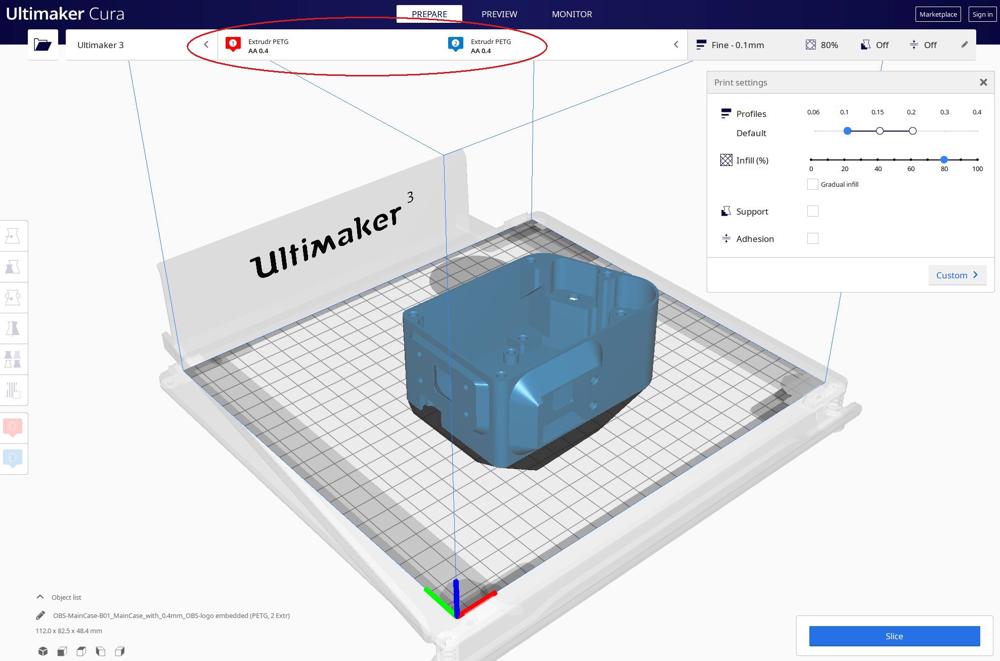This screenshot has height=661, width=1000.
Task: Click red extruder 1 Extrudr PETG icon
Action: coord(233,44)
